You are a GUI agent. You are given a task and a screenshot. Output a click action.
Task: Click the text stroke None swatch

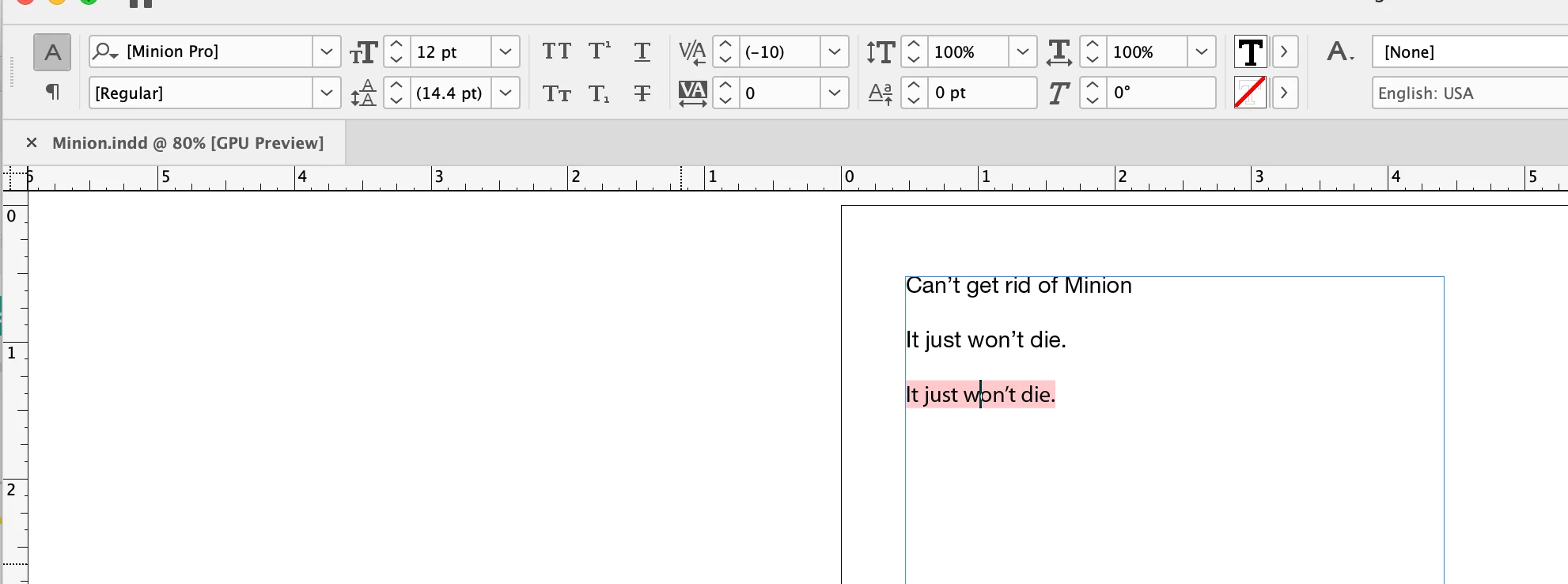pyautogui.click(x=1250, y=93)
